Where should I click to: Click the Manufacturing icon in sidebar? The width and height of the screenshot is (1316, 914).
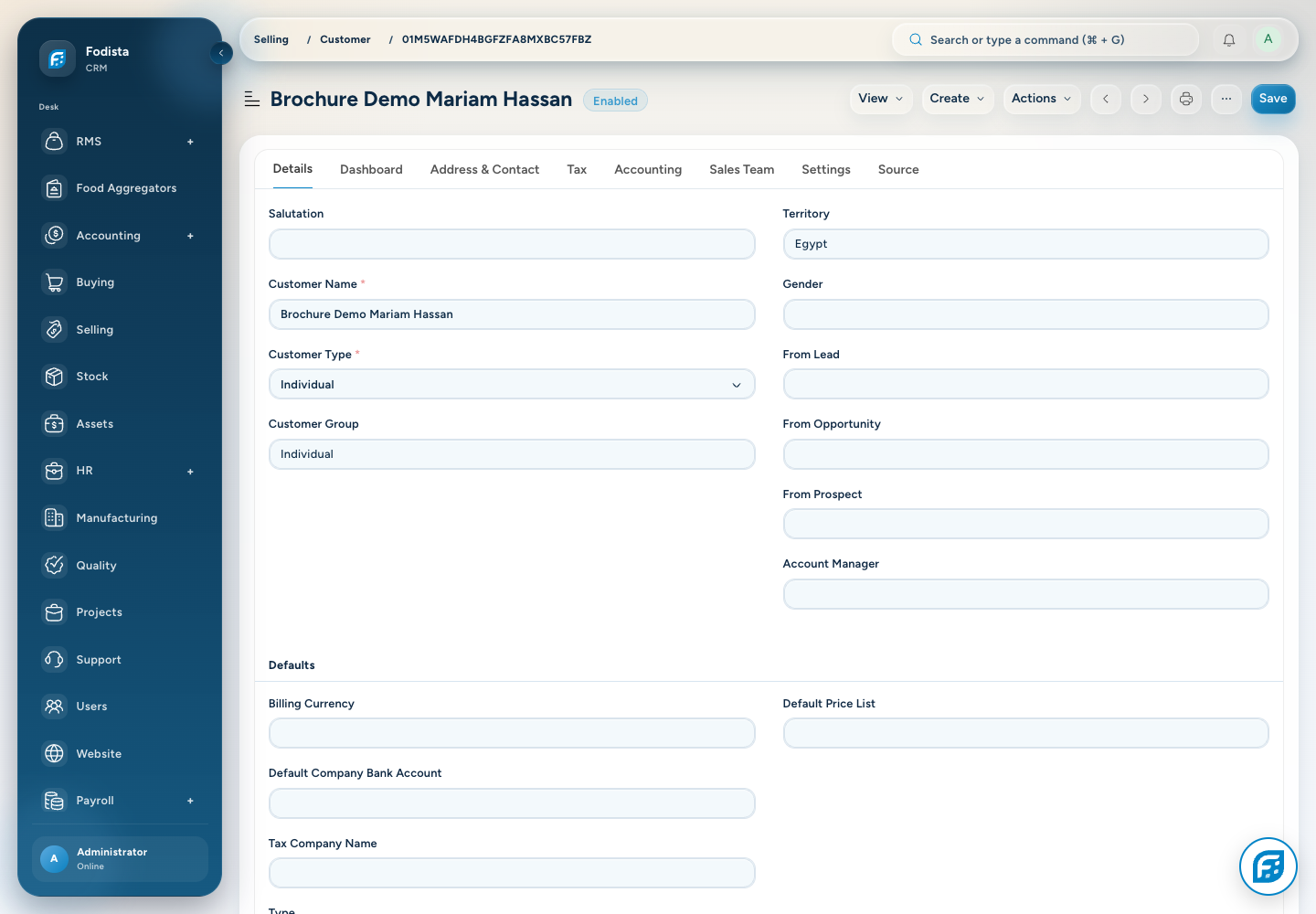point(55,518)
